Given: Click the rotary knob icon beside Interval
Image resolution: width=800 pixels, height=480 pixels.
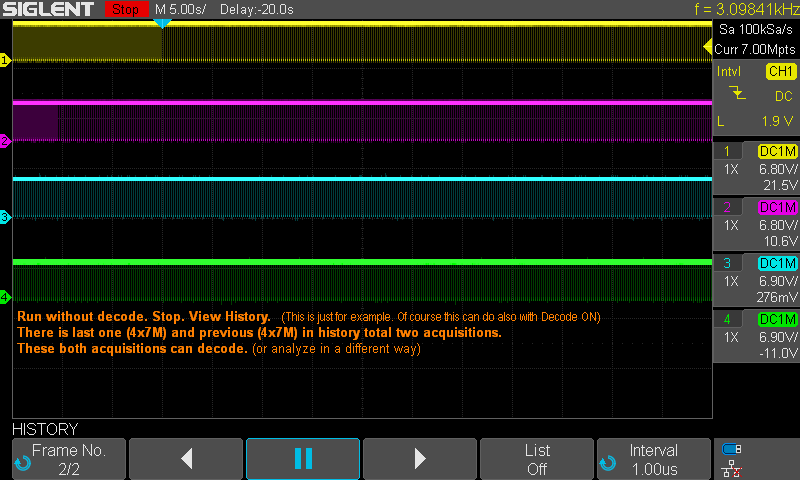Looking at the screenshot, I should point(607,464).
